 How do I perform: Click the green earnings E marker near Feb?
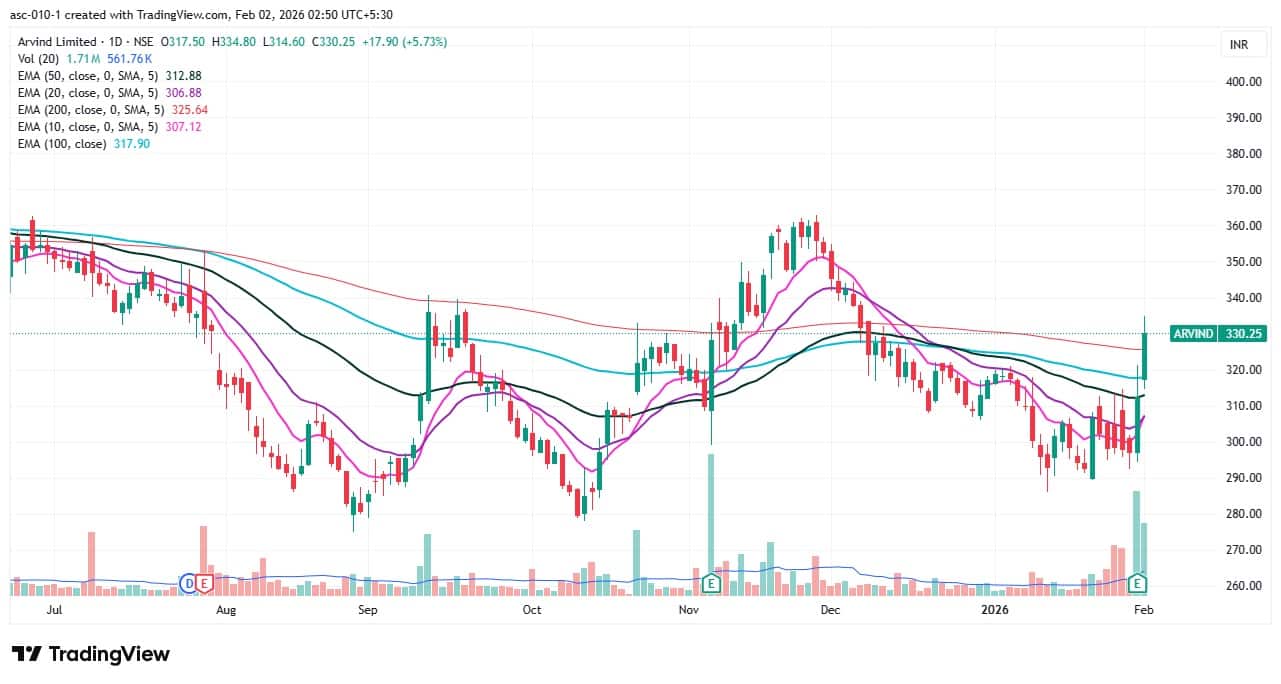1138,582
